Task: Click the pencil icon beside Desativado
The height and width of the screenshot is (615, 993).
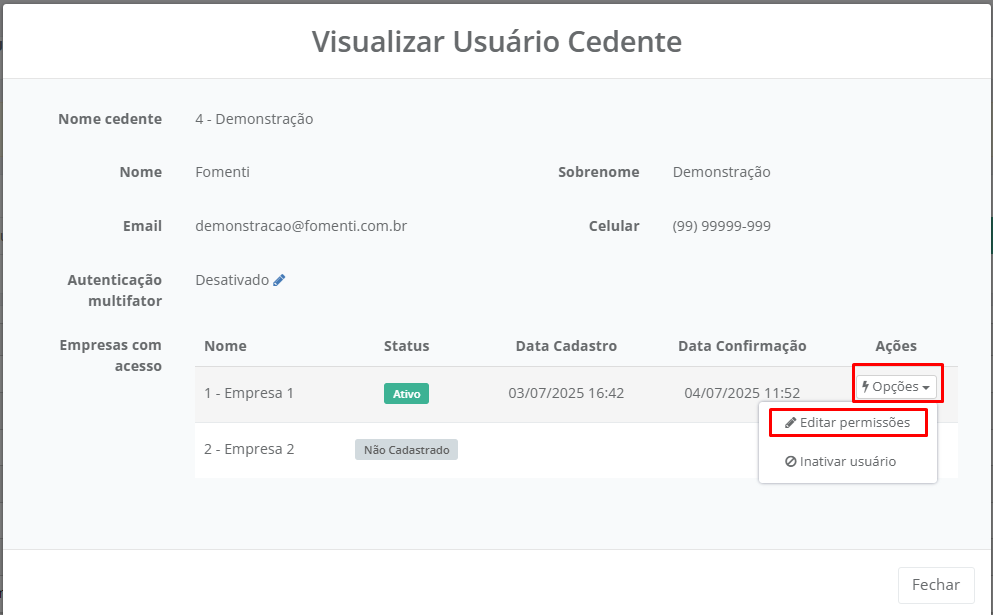Action: pos(279,281)
